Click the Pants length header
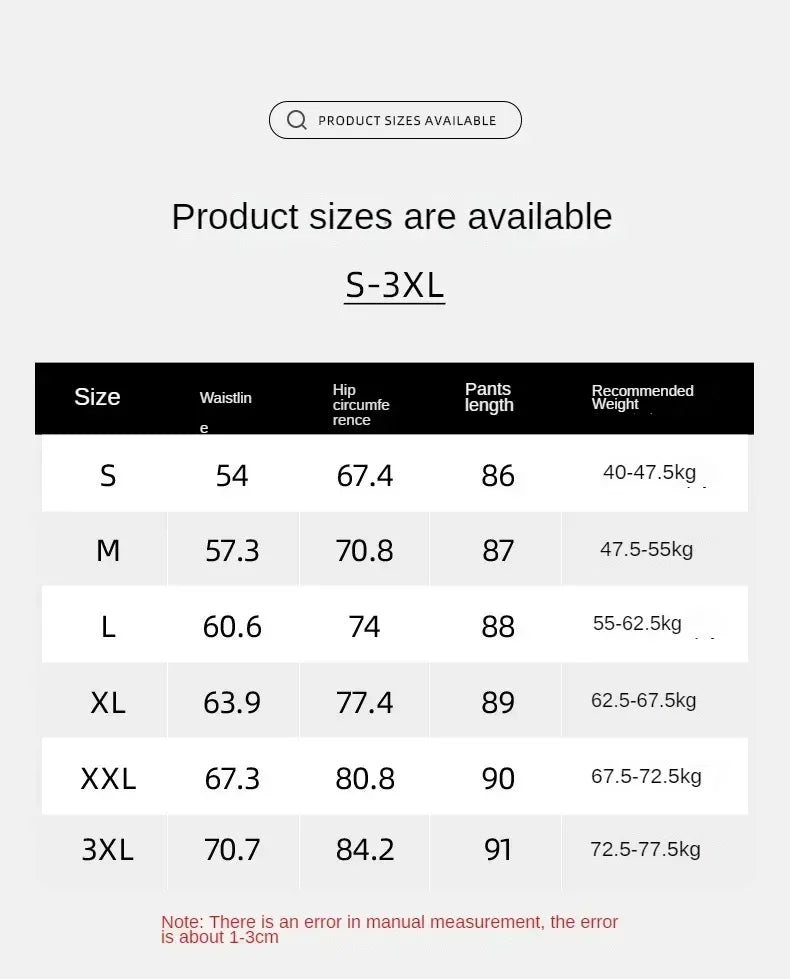The height and width of the screenshot is (979, 790). tap(489, 397)
